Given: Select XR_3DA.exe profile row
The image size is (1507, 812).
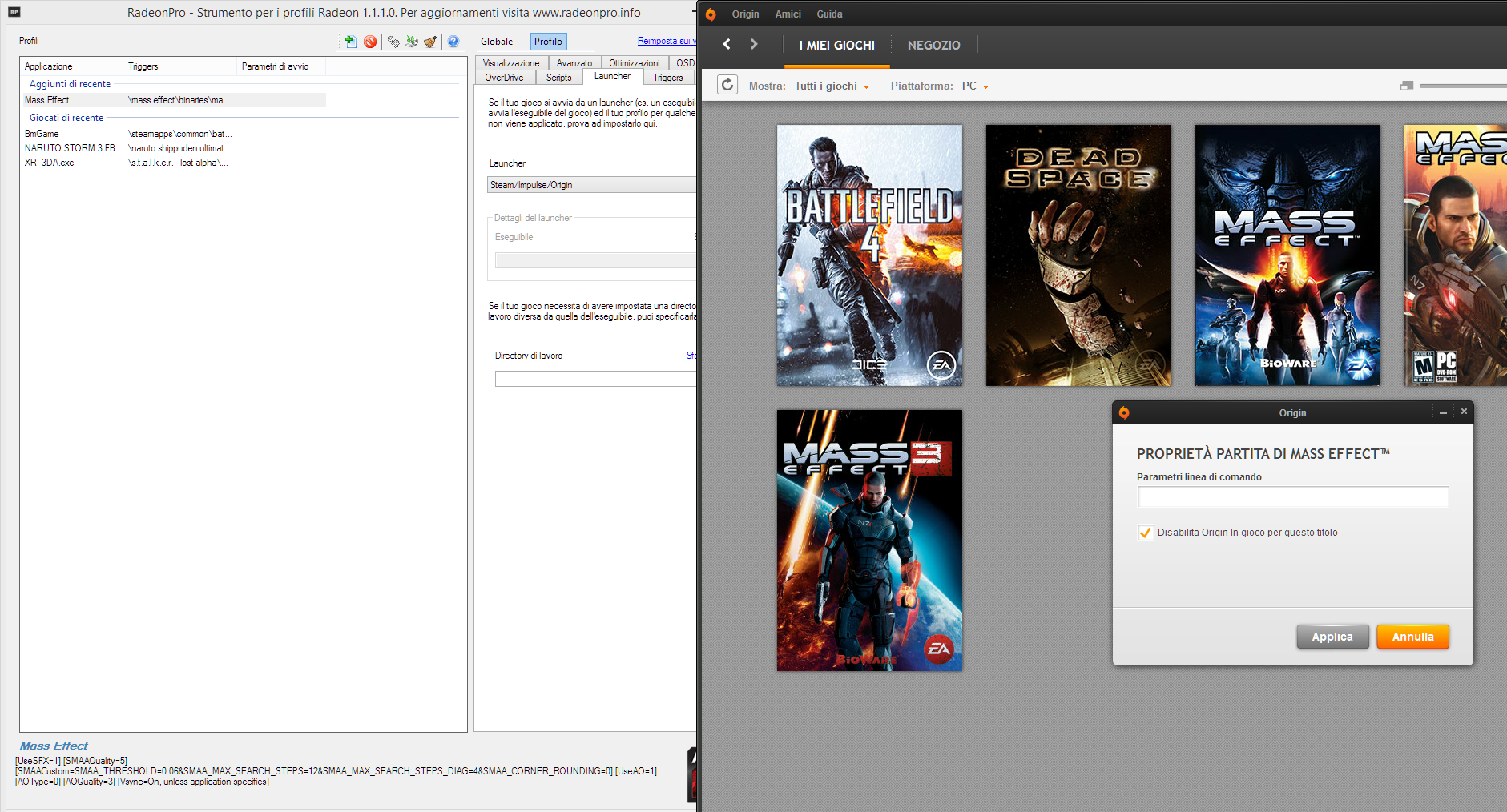Looking at the screenshot, I should [175, 163].
